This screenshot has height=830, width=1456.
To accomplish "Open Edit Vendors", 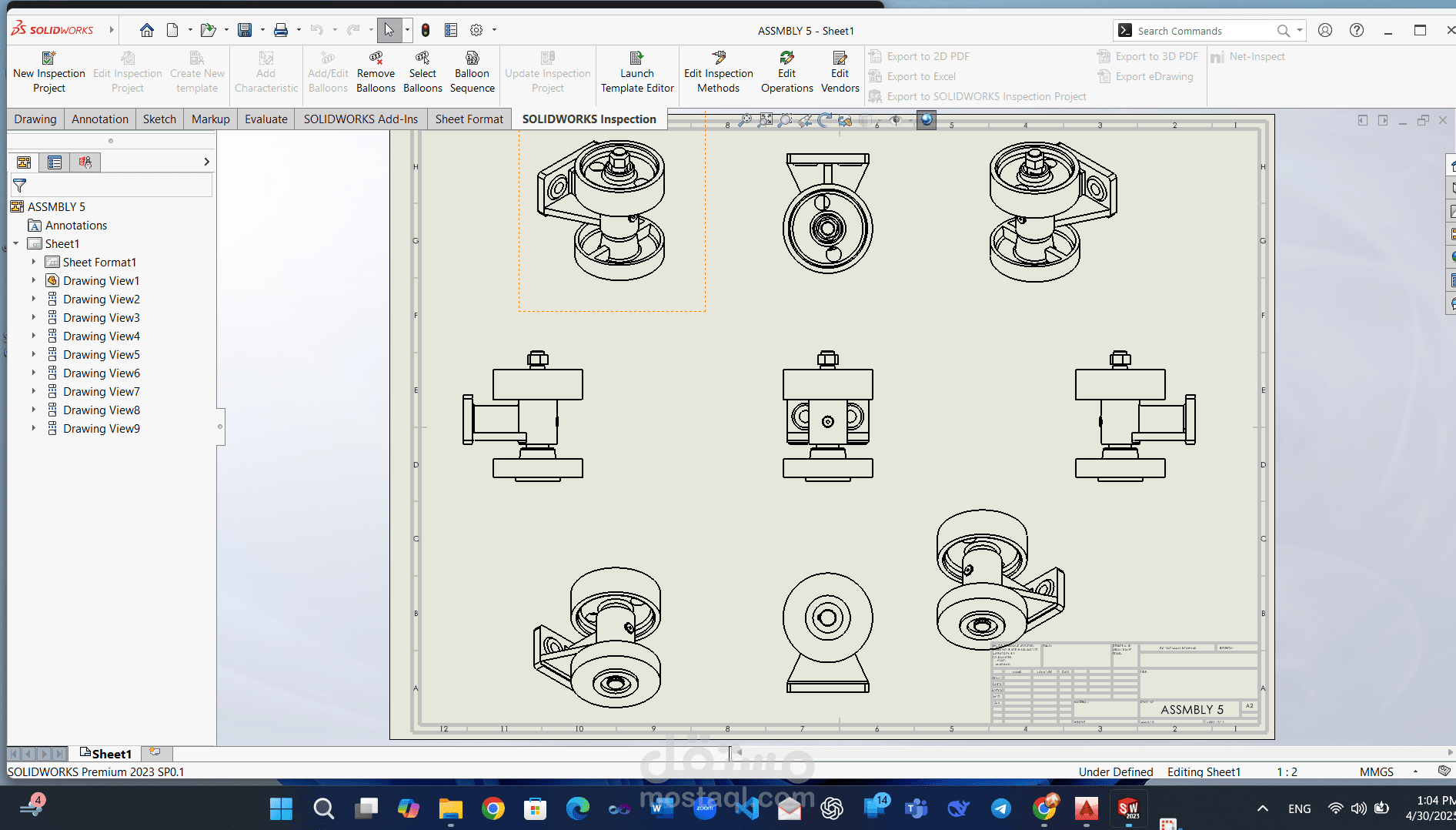I will [x=840, y=72].
